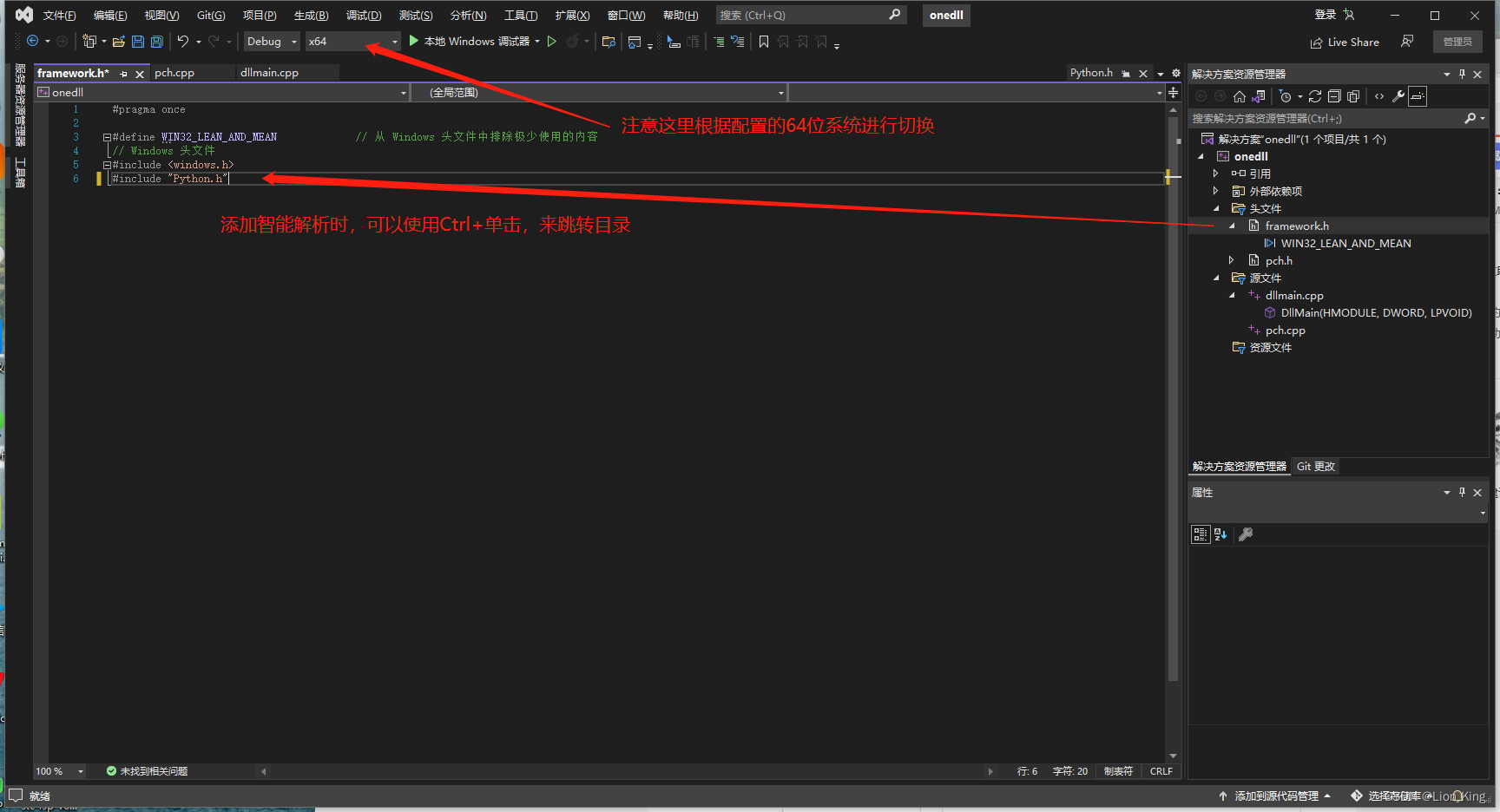Screen dimensions: 1500x812
Task: Expand the 外部依赖项 tree node
Action: (1215, 190)
